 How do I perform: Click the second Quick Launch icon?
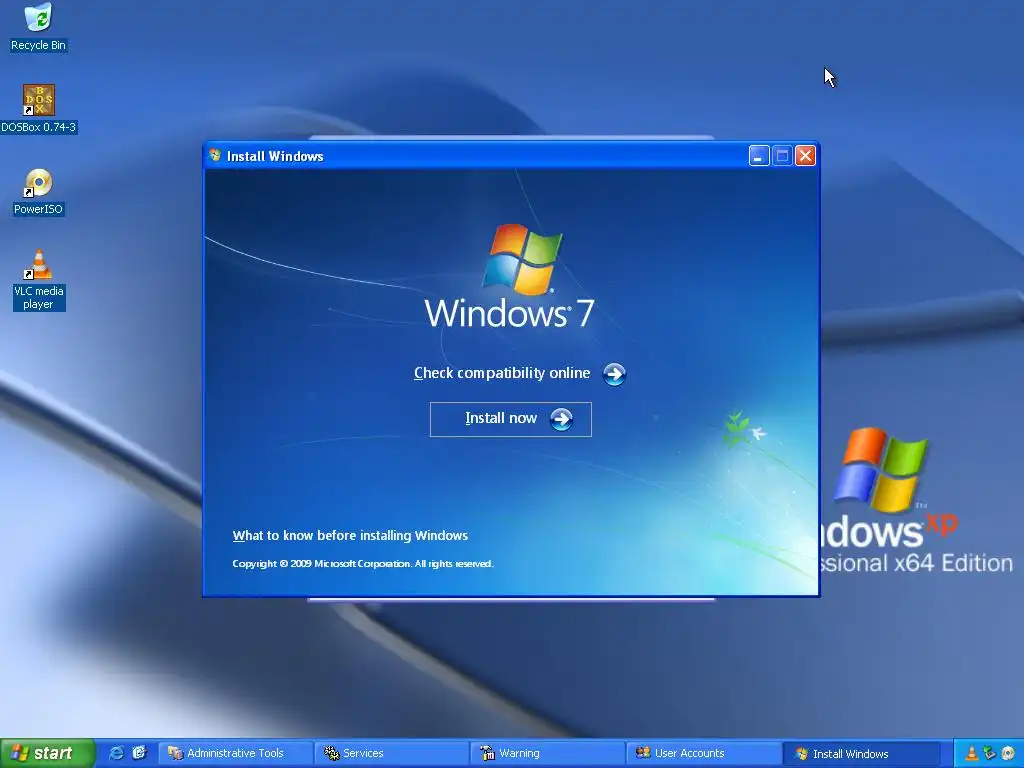pyautogui.click(x=139, y=753)
